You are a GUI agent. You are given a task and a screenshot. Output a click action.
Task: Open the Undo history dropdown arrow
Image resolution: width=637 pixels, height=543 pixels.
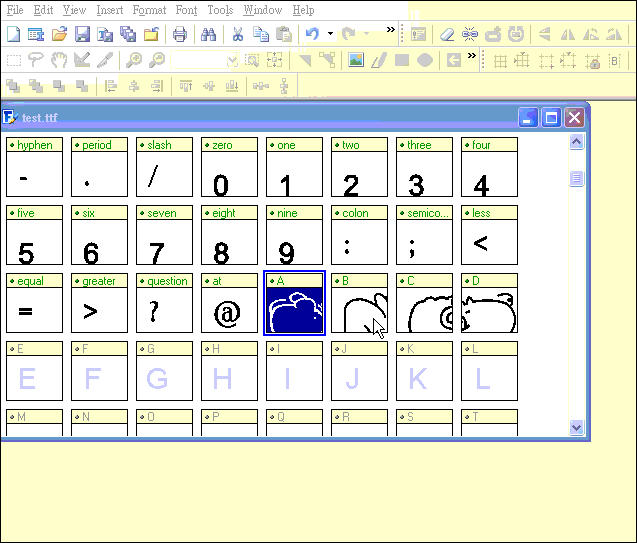click(x=331, y=34)
